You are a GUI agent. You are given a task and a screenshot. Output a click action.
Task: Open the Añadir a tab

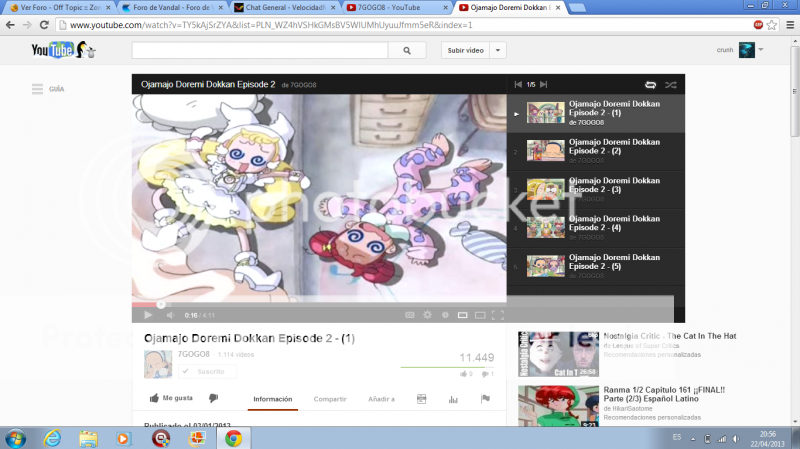point(381,399)
